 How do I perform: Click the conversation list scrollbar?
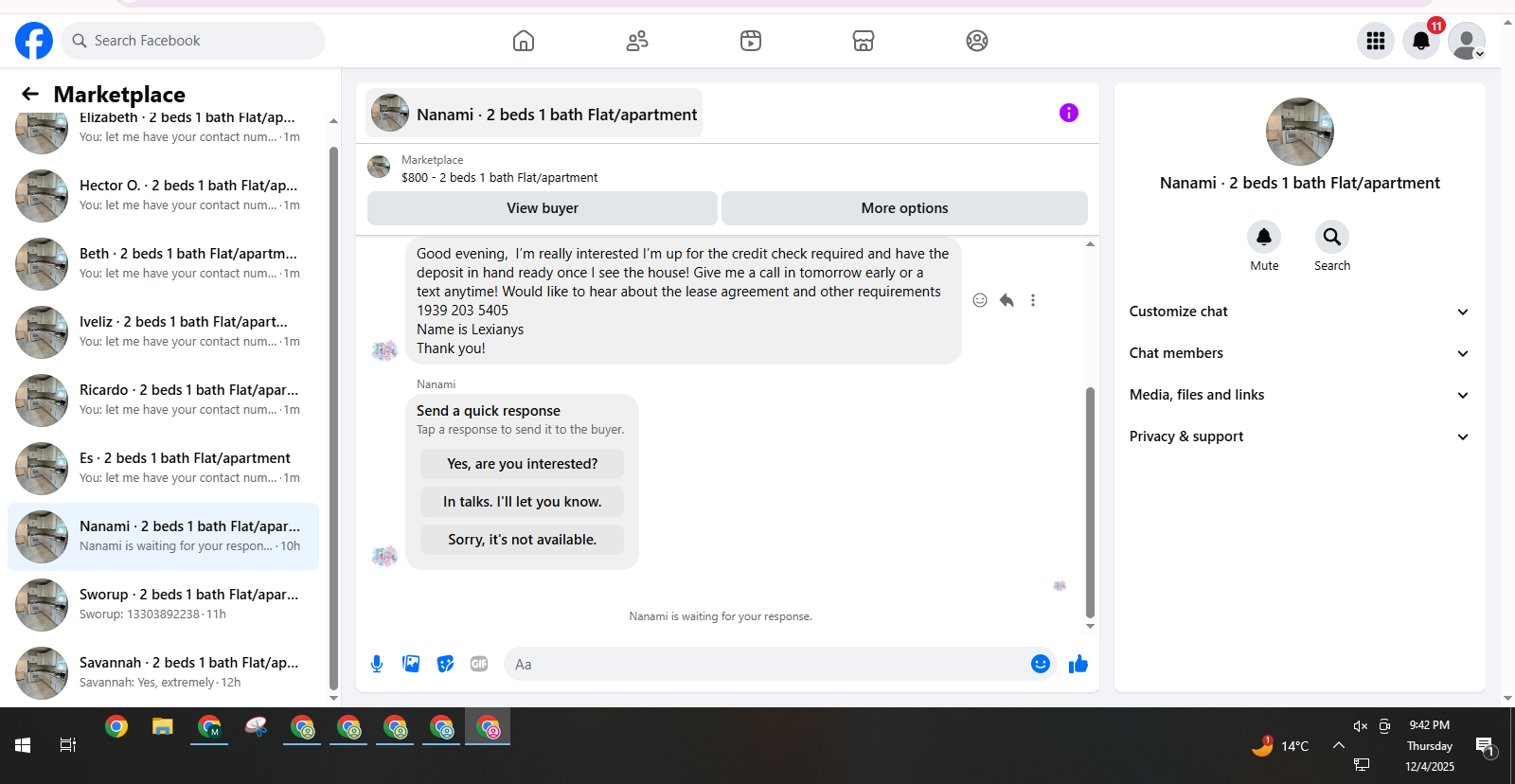pos(333,419)
